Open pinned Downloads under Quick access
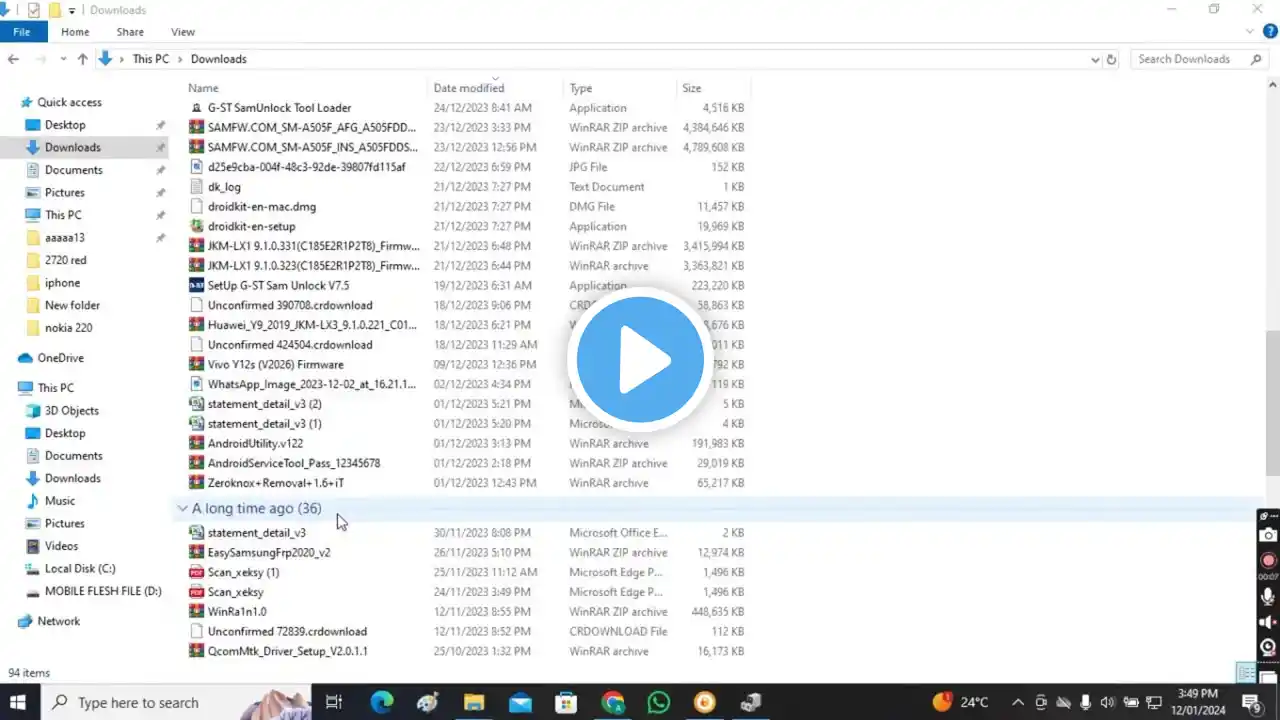The width and height of the screenshot is (1280, 720). click(73, 147)
